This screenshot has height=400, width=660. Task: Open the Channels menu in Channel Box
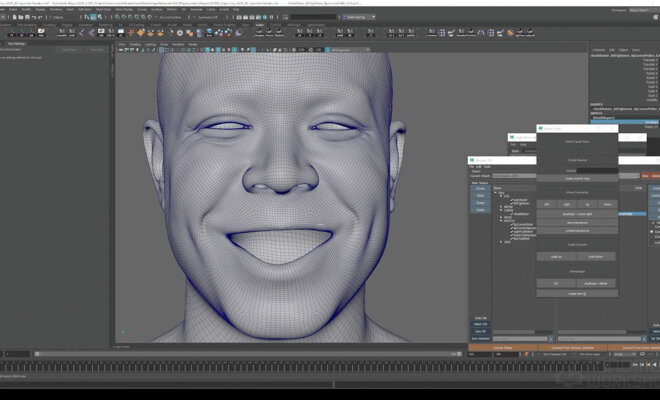click(x=599, y=50)
